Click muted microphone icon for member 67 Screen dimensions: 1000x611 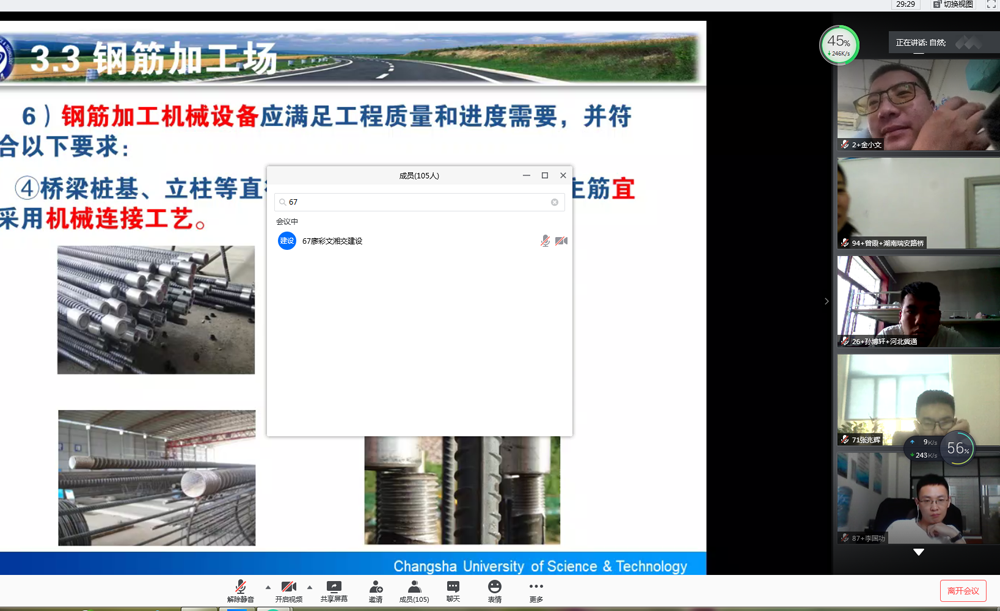545,241
